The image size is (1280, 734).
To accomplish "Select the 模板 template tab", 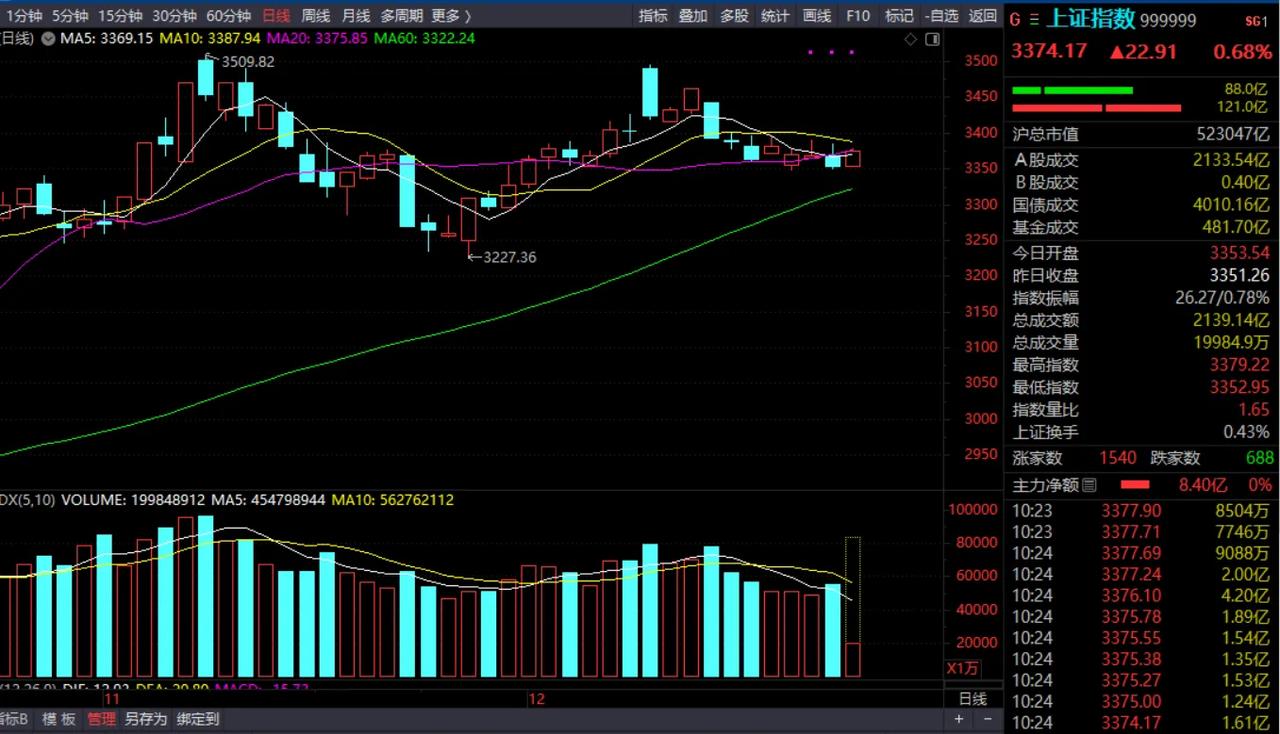I will [x=59, y=719].
